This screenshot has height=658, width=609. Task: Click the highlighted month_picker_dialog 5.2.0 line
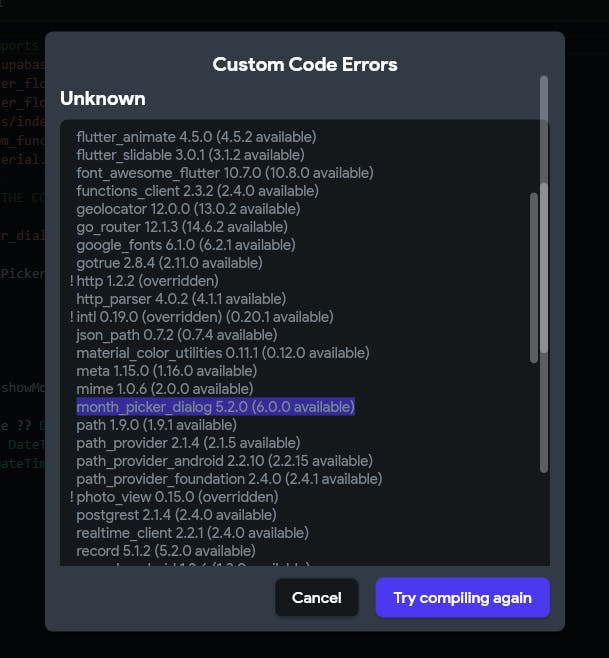(x=215, y=407)
